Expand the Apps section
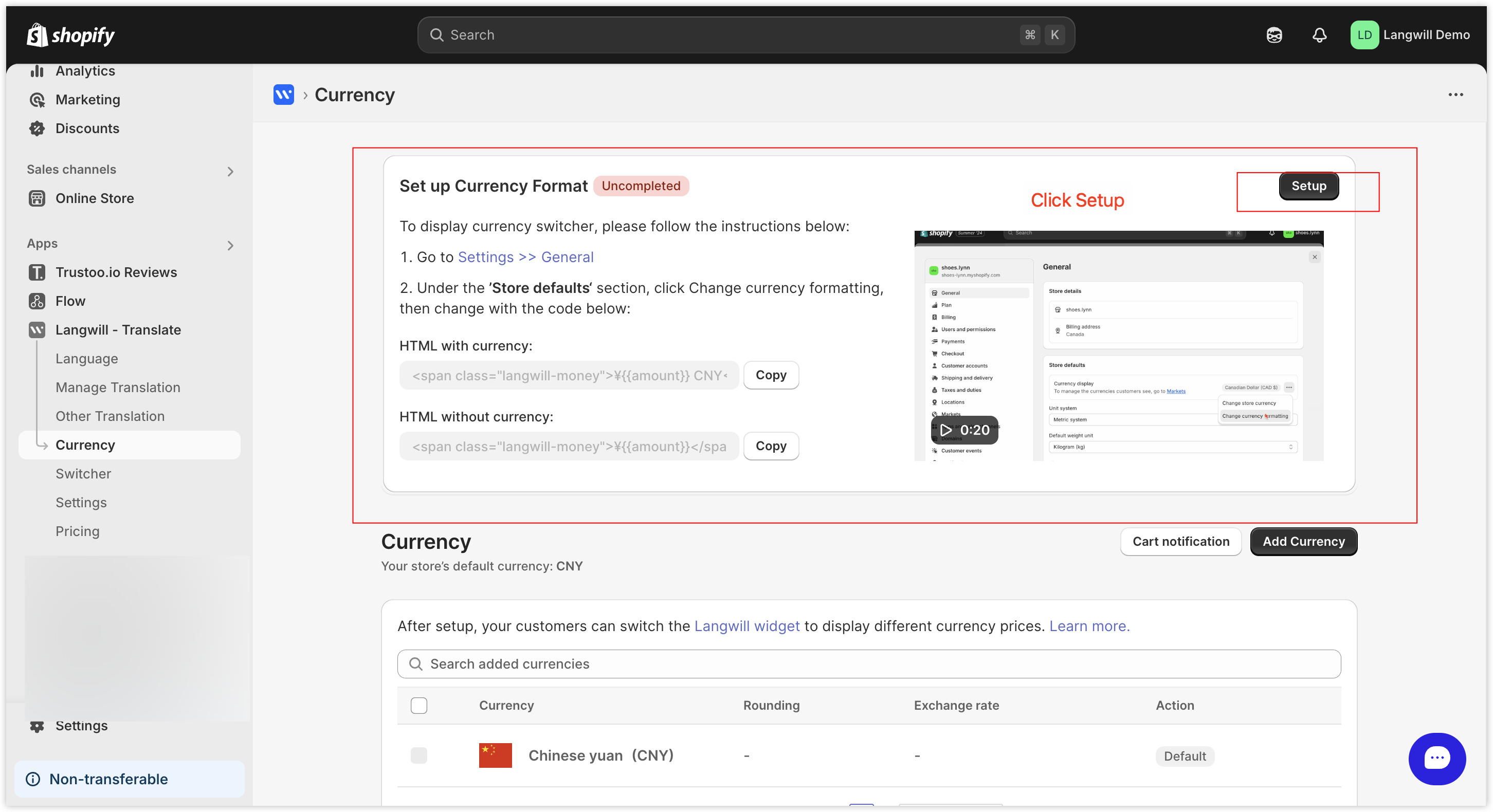This screenshot has height=812, width=1493. [230, 246]
